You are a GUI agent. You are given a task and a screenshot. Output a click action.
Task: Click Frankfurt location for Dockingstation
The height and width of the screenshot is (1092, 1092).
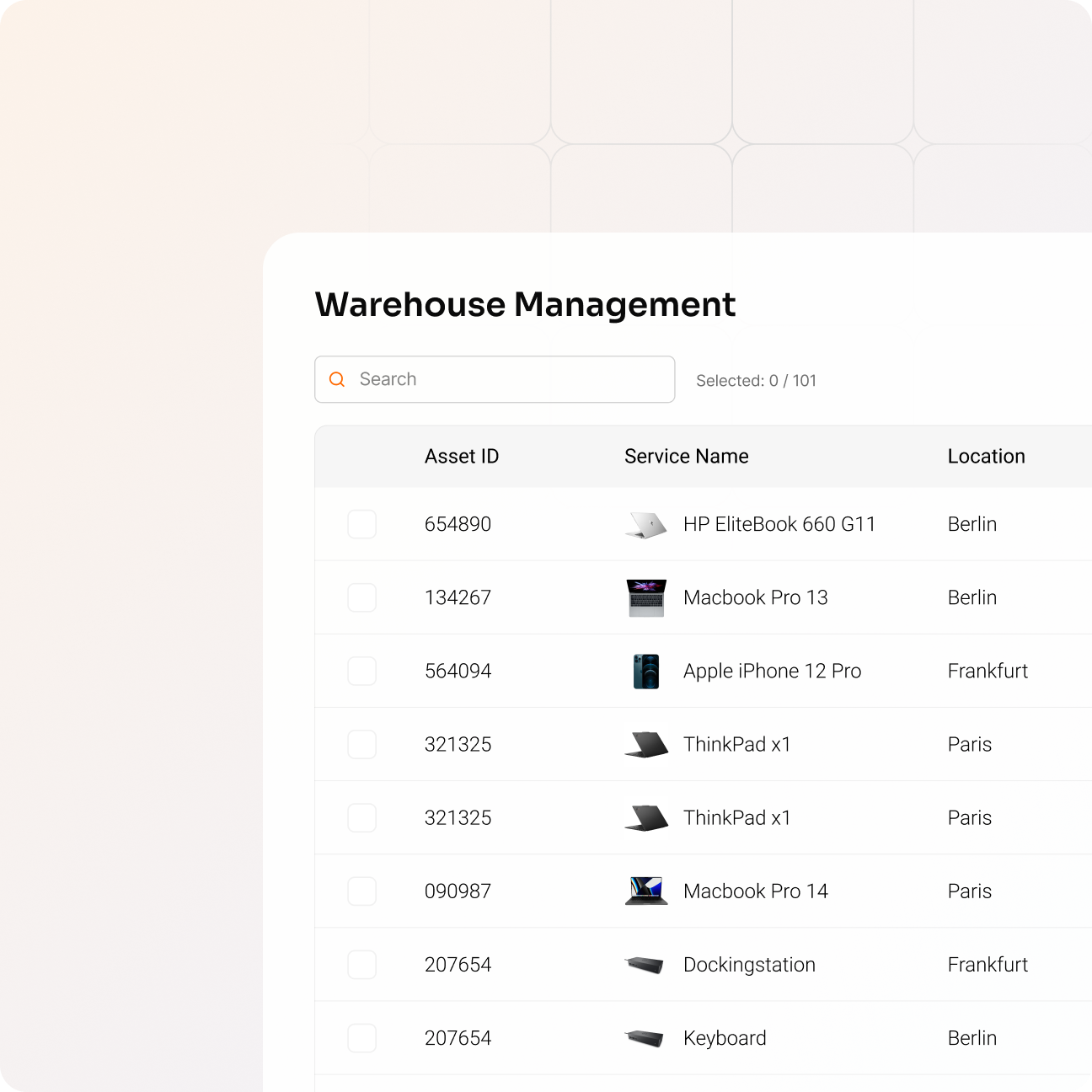point(988,964)
